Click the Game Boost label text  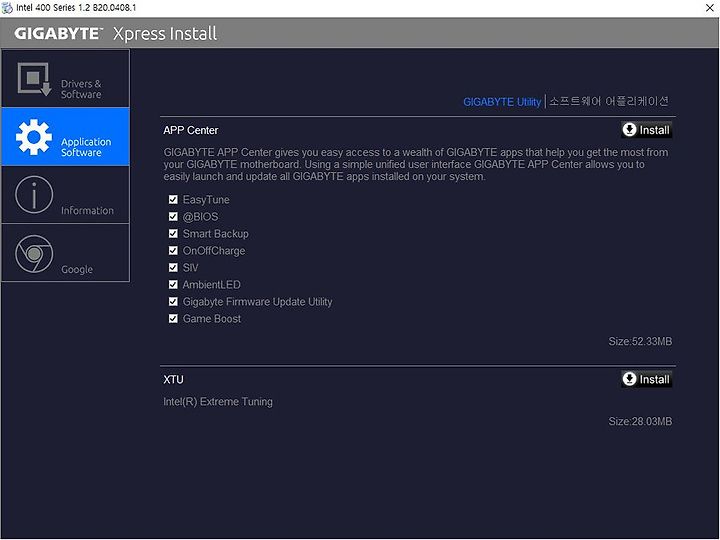212,319
